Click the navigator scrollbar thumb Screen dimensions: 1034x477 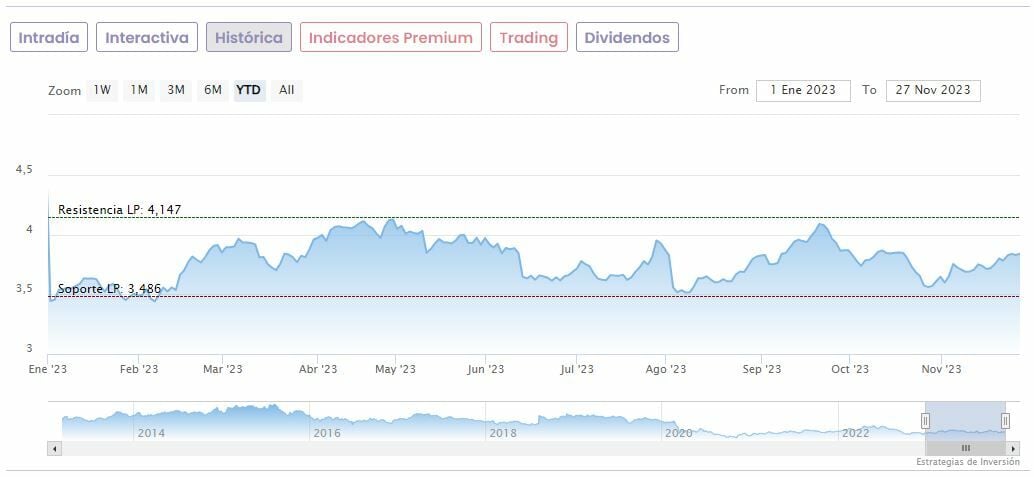click(x=965, y=448)
